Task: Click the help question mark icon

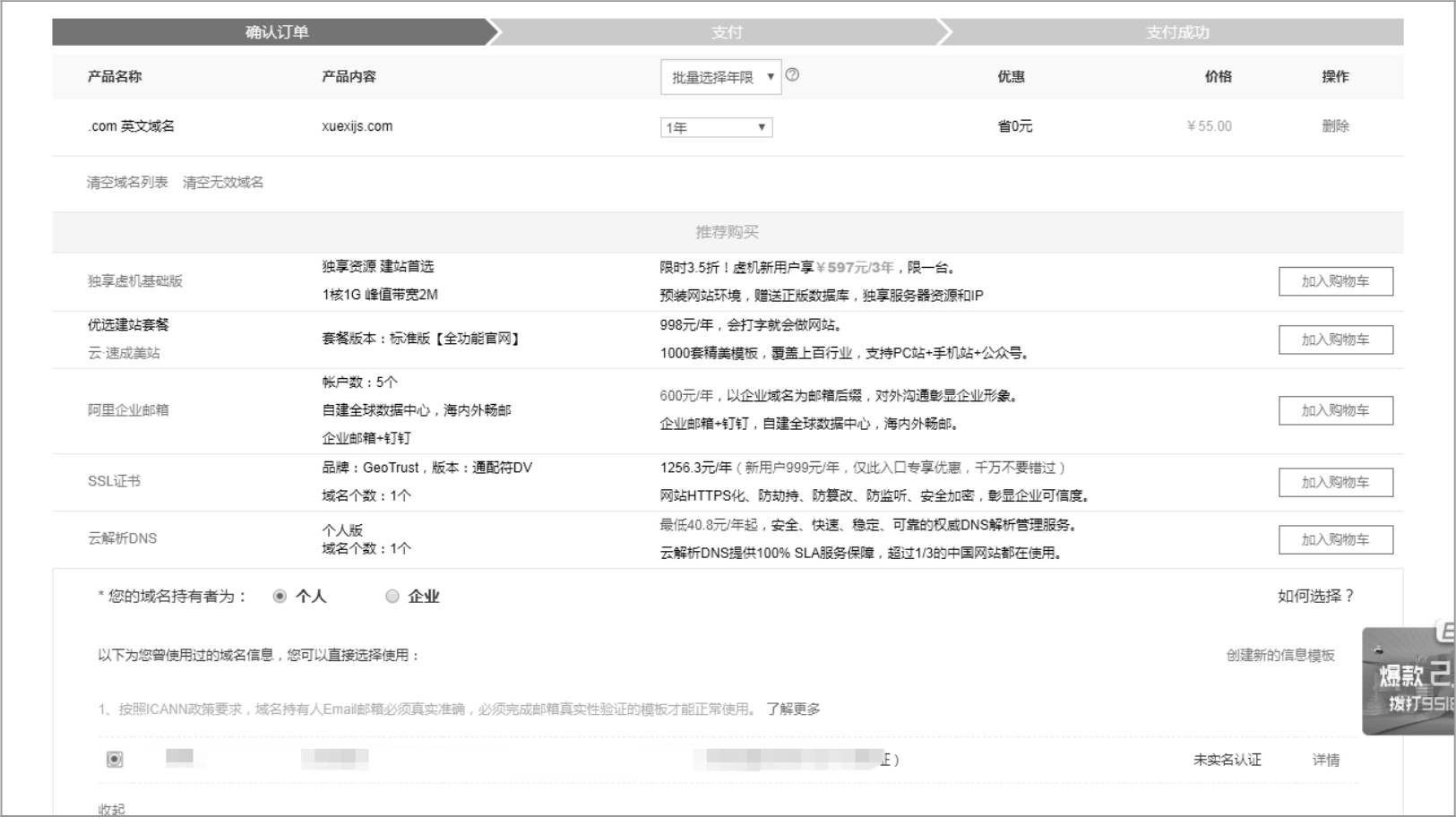Action: [792, 75]
